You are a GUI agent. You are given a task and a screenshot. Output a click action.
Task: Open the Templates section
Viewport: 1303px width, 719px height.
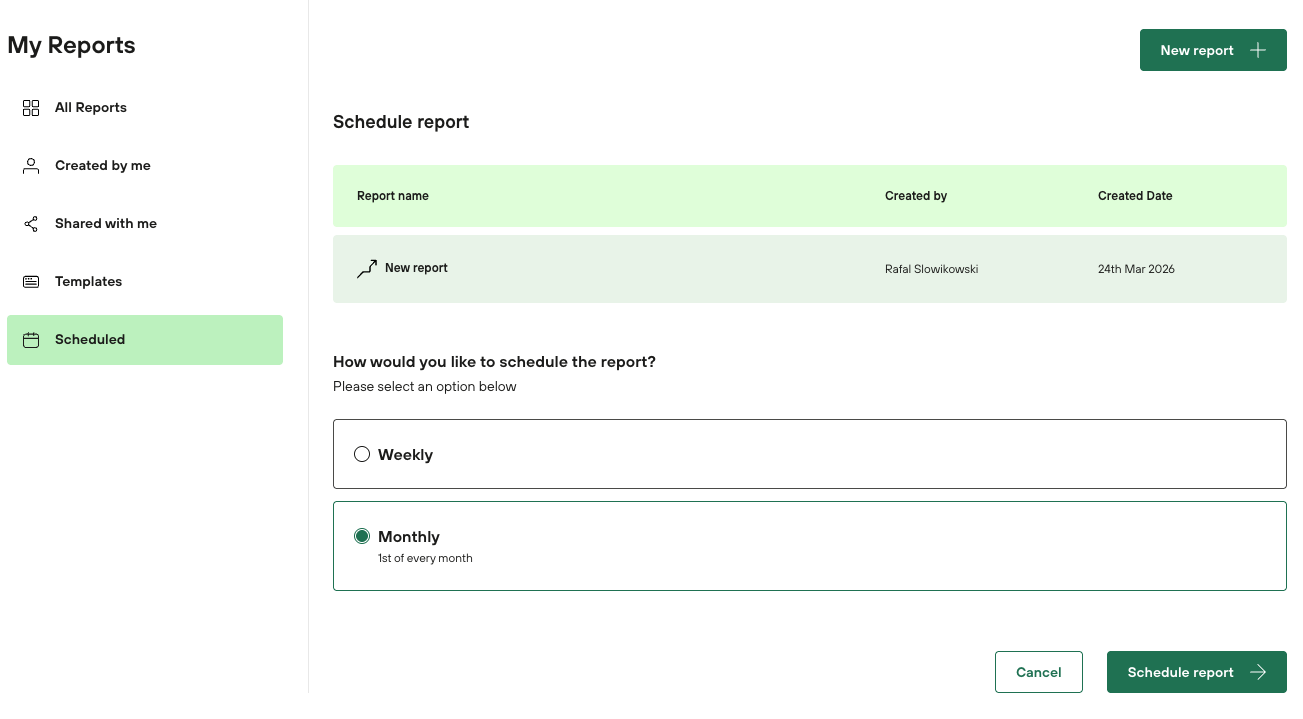click(89, 282)
